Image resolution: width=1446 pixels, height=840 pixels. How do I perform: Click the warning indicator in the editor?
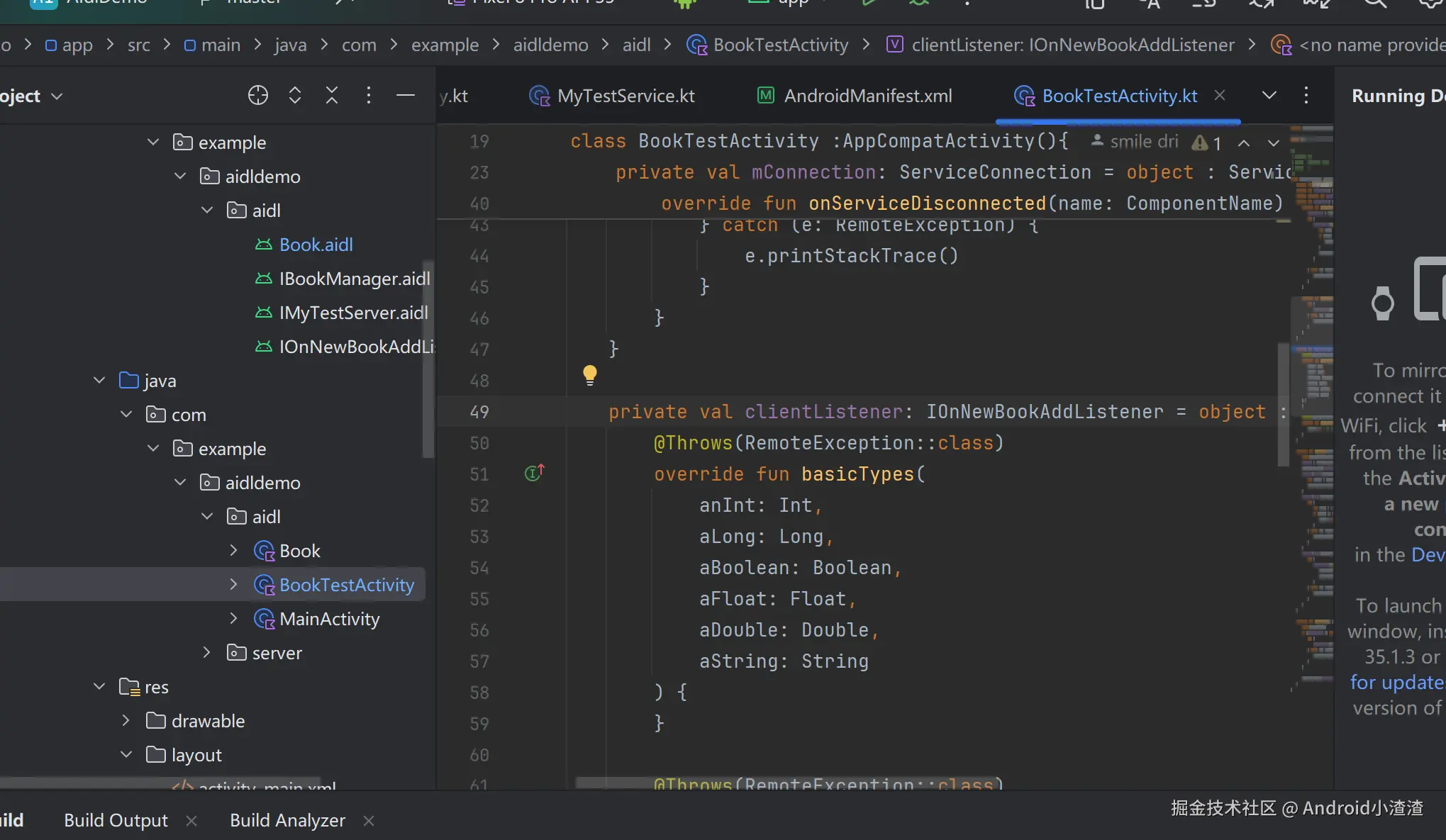[1206, 142]
